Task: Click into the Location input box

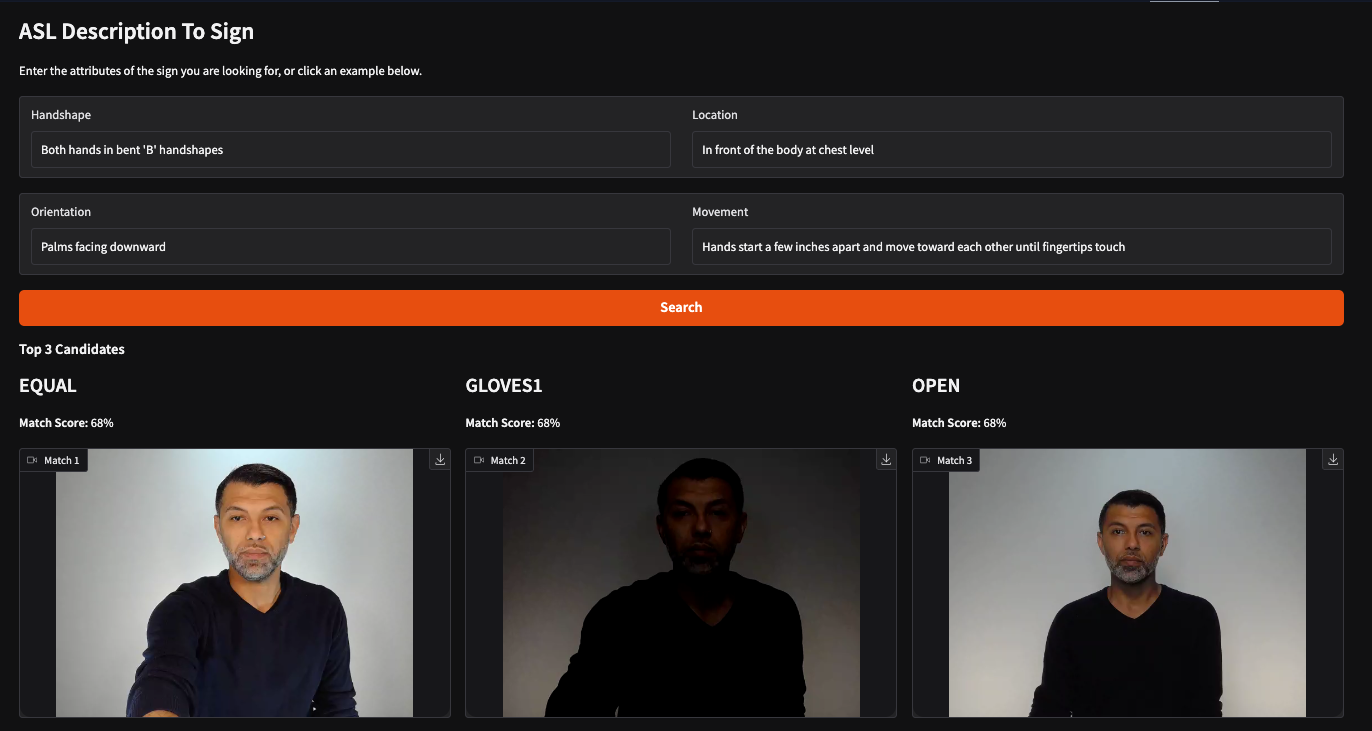Action: point(1011,150)
